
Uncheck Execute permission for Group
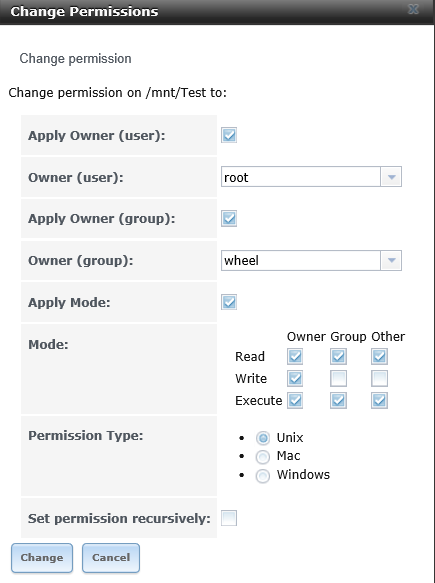click(338, 400)
